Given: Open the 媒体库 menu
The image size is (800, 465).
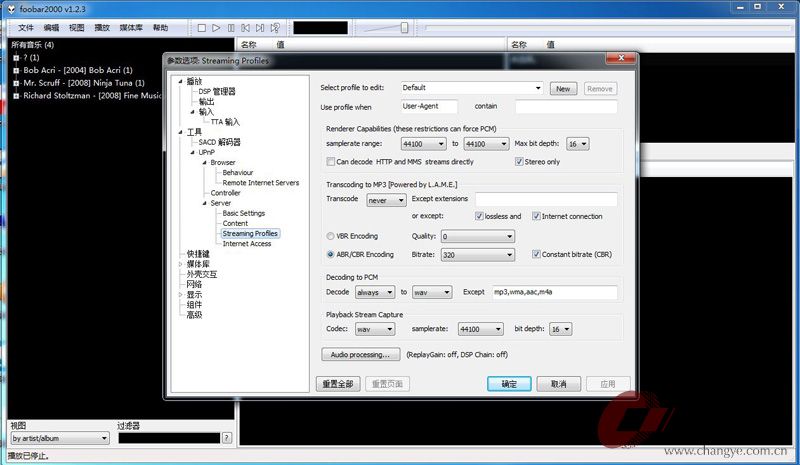Looking at the screenshot, I should point(131,28).
